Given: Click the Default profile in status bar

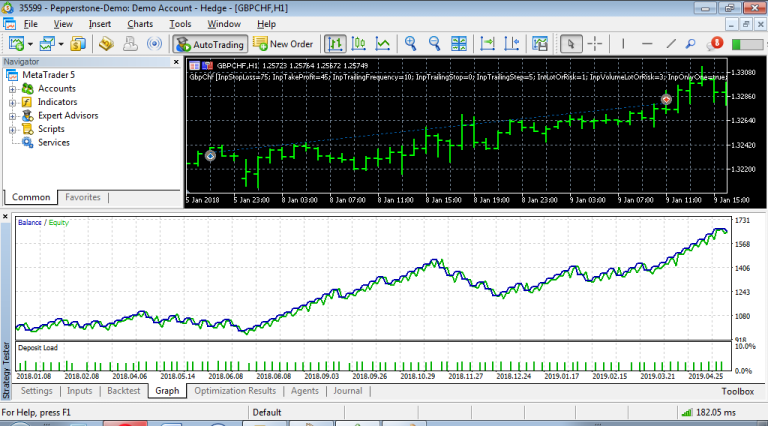Looking at the screenshot, I should (267, 412).
